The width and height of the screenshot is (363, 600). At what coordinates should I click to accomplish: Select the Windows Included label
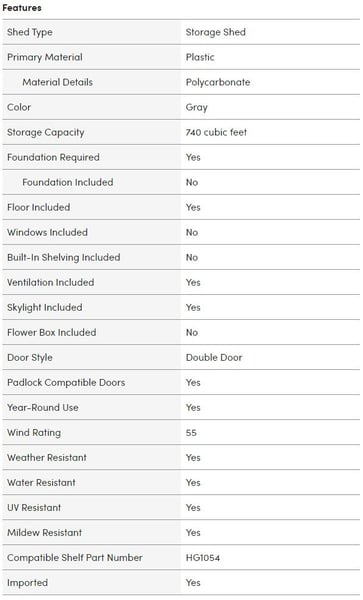point(47,232)
